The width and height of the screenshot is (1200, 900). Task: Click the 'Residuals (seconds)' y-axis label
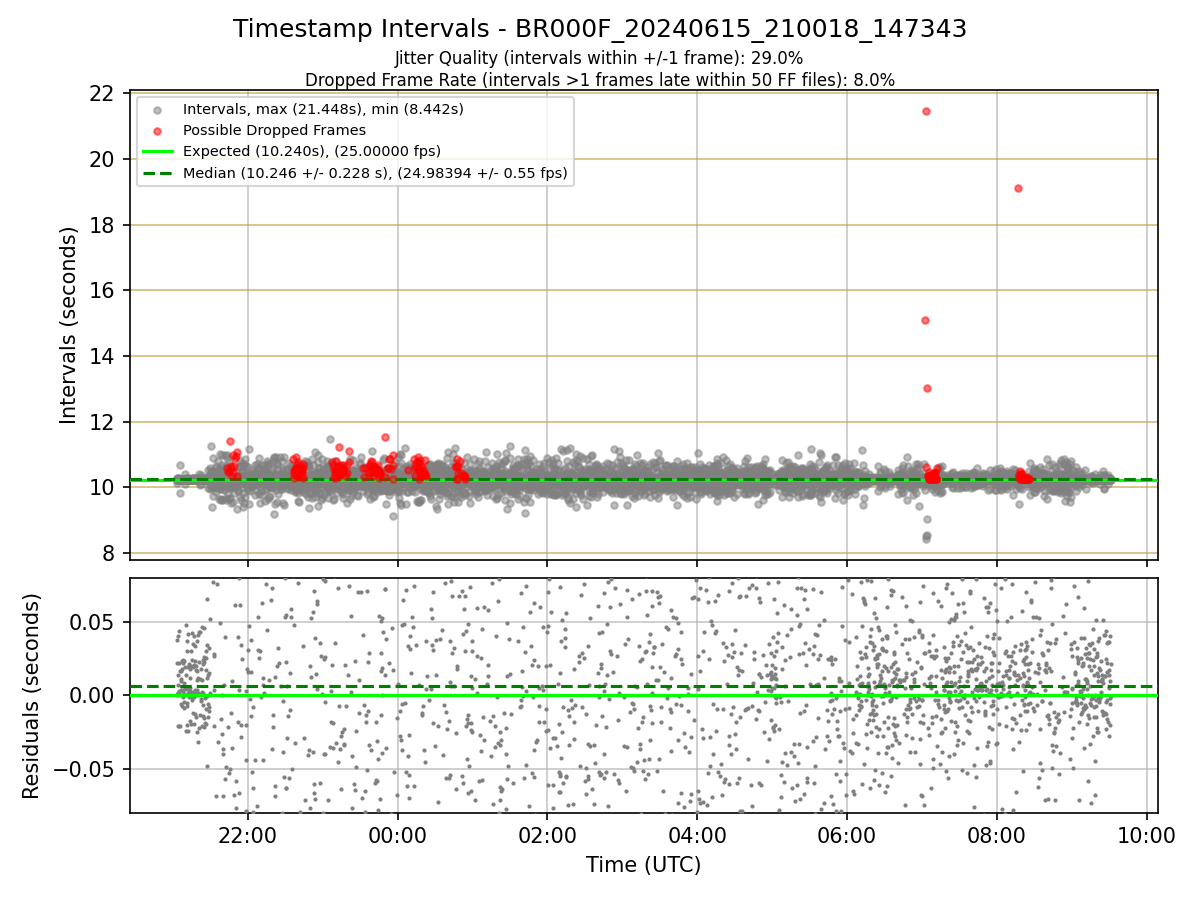click(31, 696)
